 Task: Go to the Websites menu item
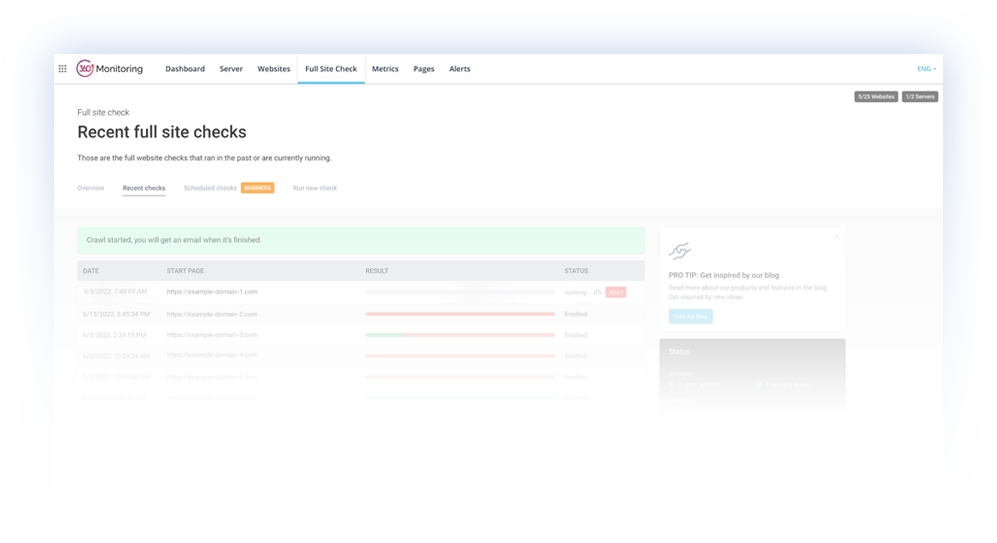click(x=274, y=69)
